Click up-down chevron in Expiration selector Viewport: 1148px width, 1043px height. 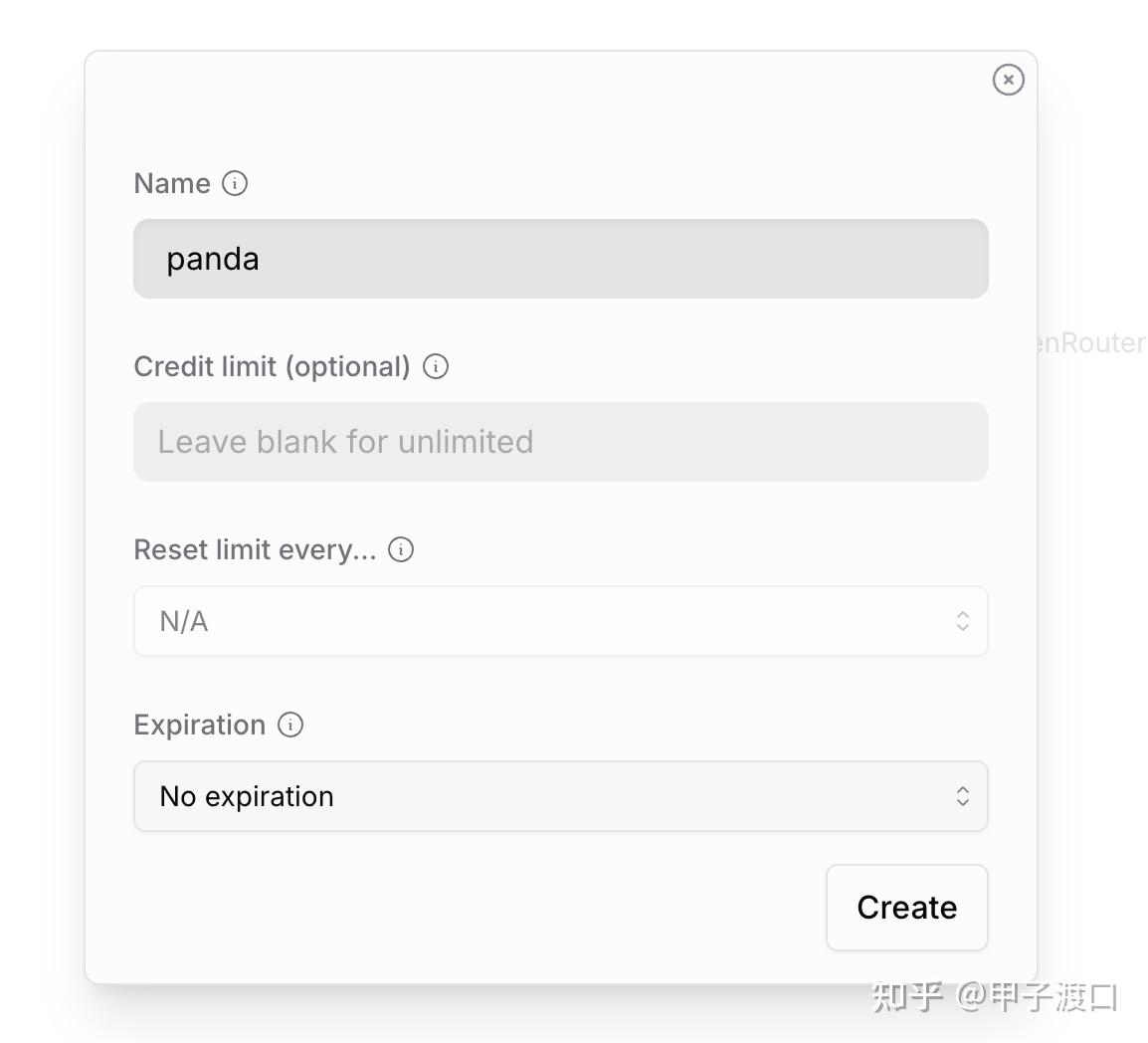(962, 796)
